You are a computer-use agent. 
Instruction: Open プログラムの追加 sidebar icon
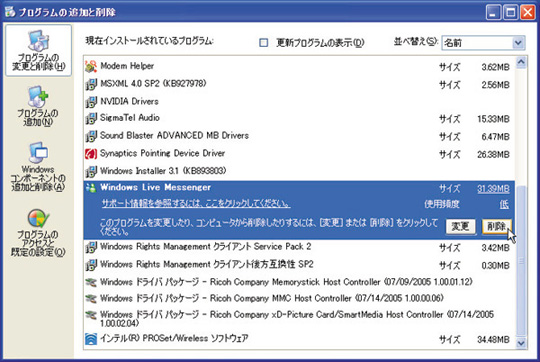[38, 106]
